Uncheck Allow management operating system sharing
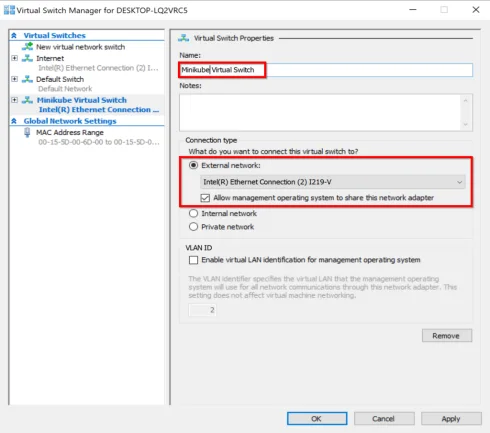The width and height of the screenshot is (490, 433). click(205, 198)
